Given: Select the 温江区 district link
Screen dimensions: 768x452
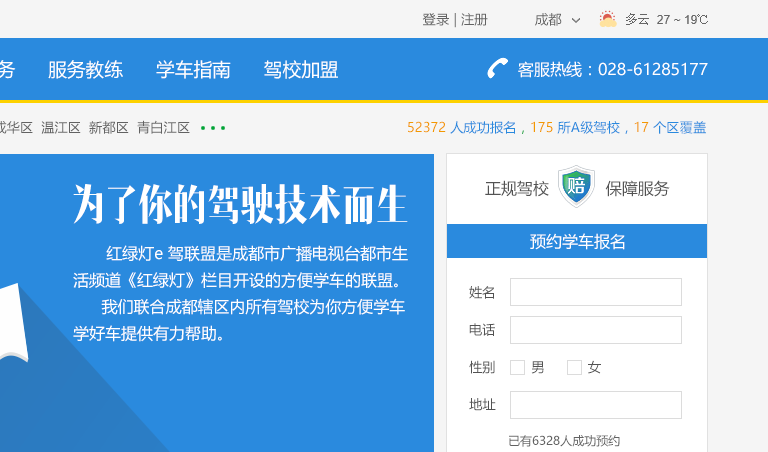Looking at the screenshot, I should point(61,128).
